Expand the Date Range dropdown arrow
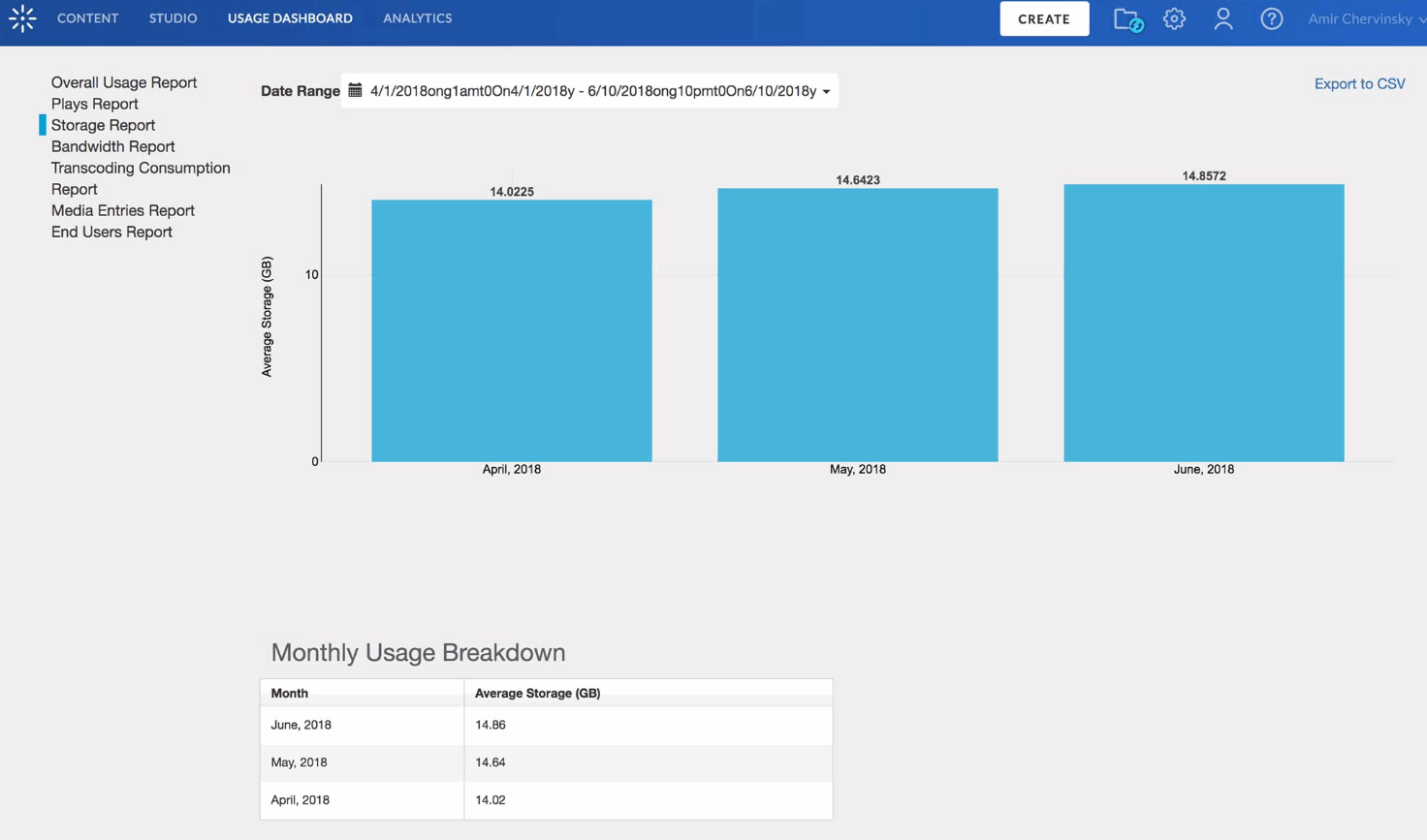1427x840 pixels. coord(827,92)
